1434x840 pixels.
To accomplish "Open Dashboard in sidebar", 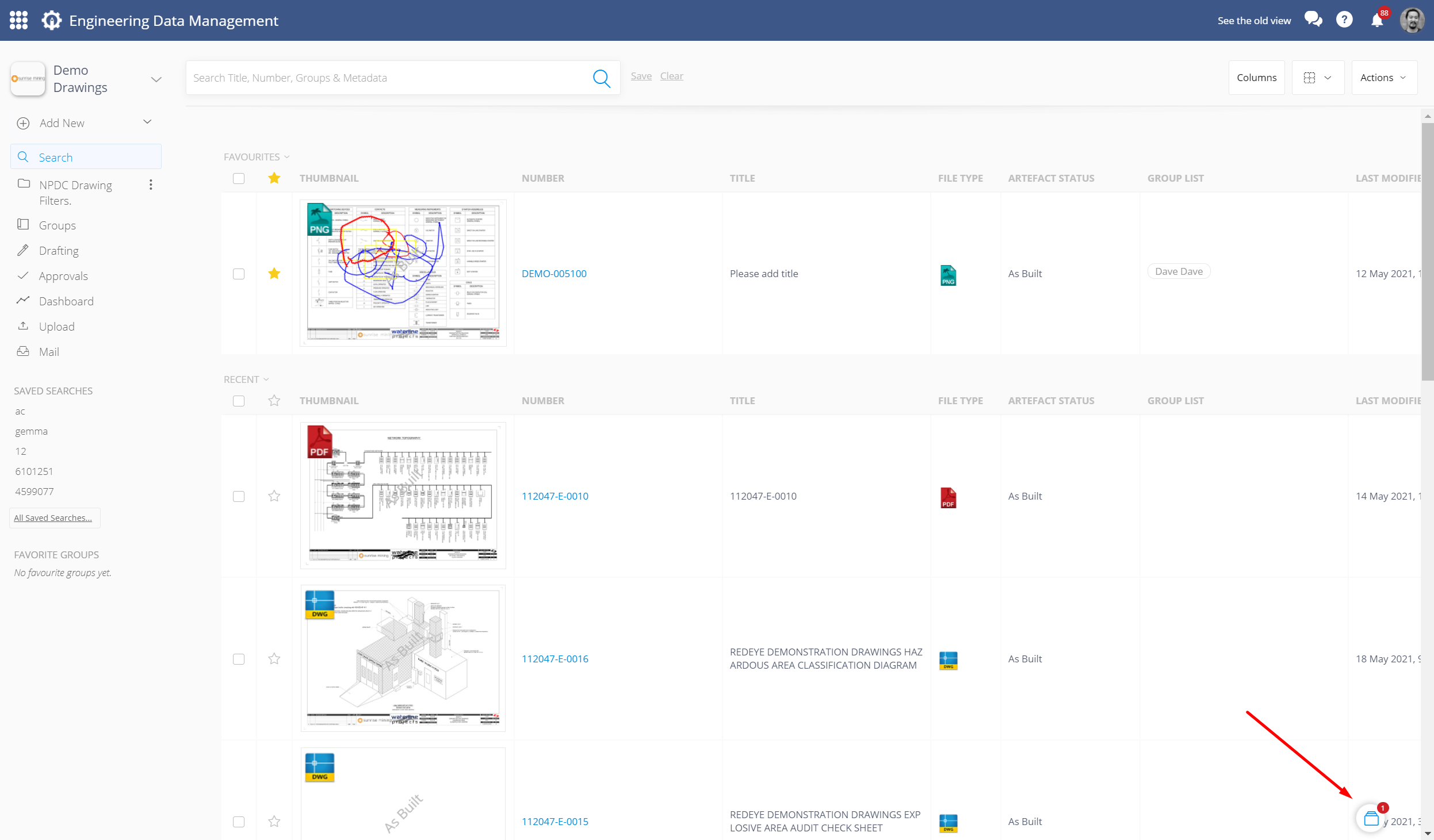I will 66,301.
